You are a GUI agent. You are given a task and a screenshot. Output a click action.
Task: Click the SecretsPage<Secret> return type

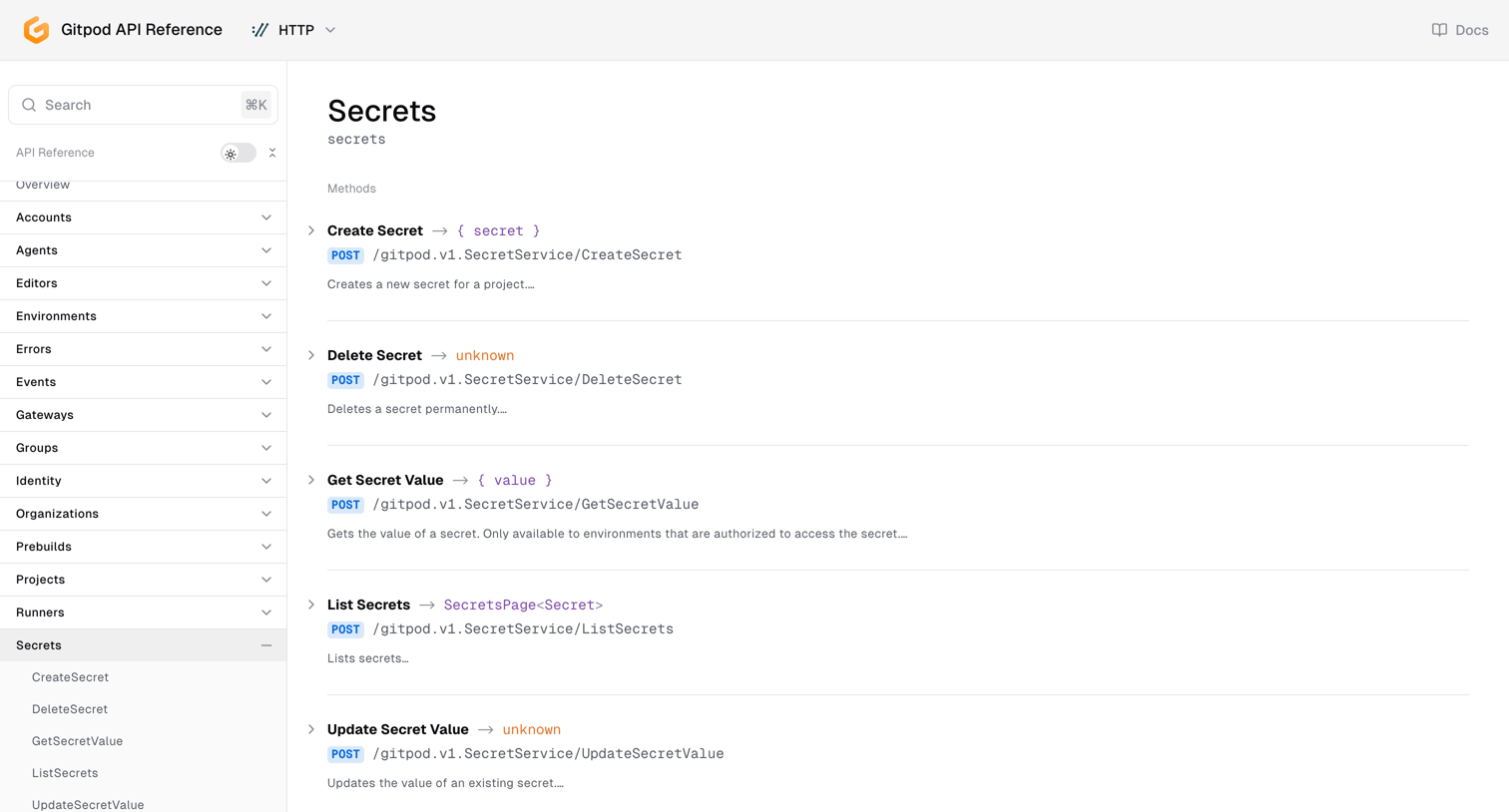point(523,605)
